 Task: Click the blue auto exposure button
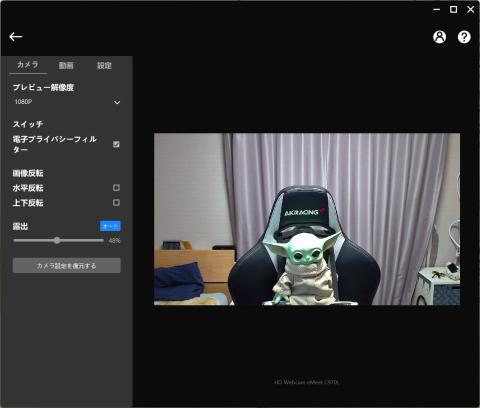click(110, 226)
